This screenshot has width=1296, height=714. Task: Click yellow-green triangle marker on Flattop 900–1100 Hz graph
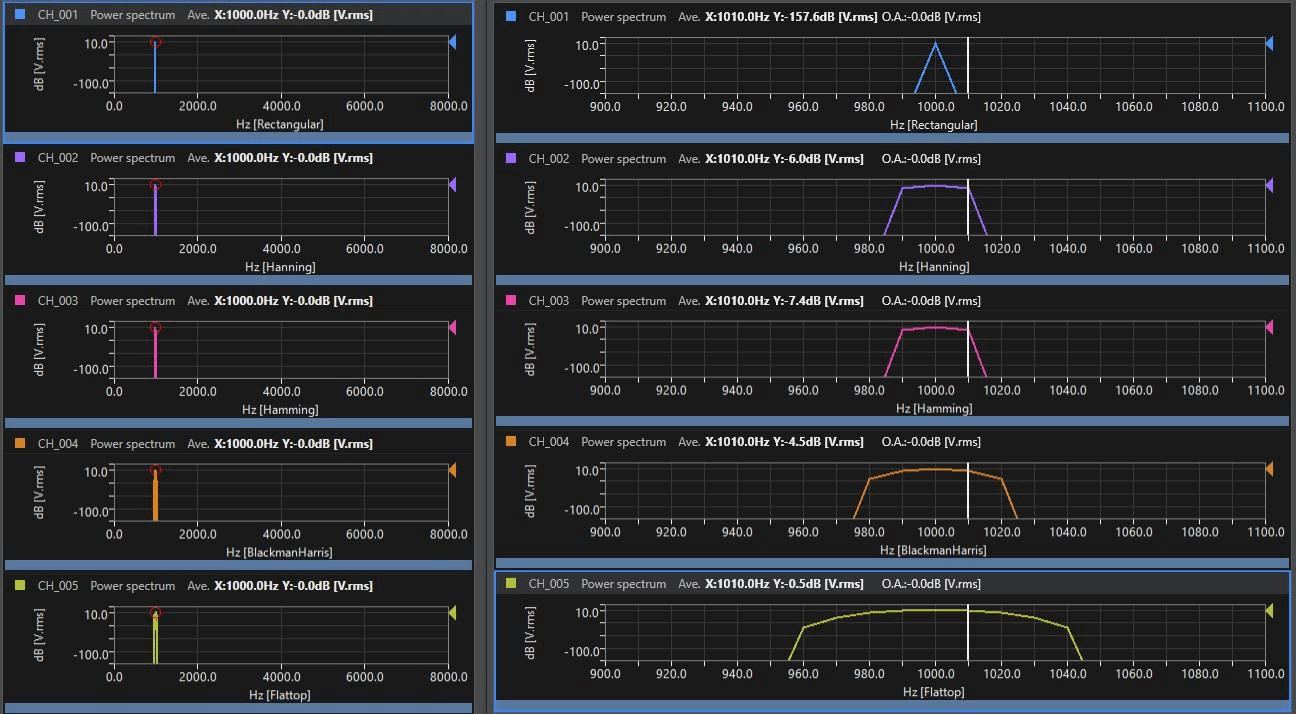(x=1270, y=610)
